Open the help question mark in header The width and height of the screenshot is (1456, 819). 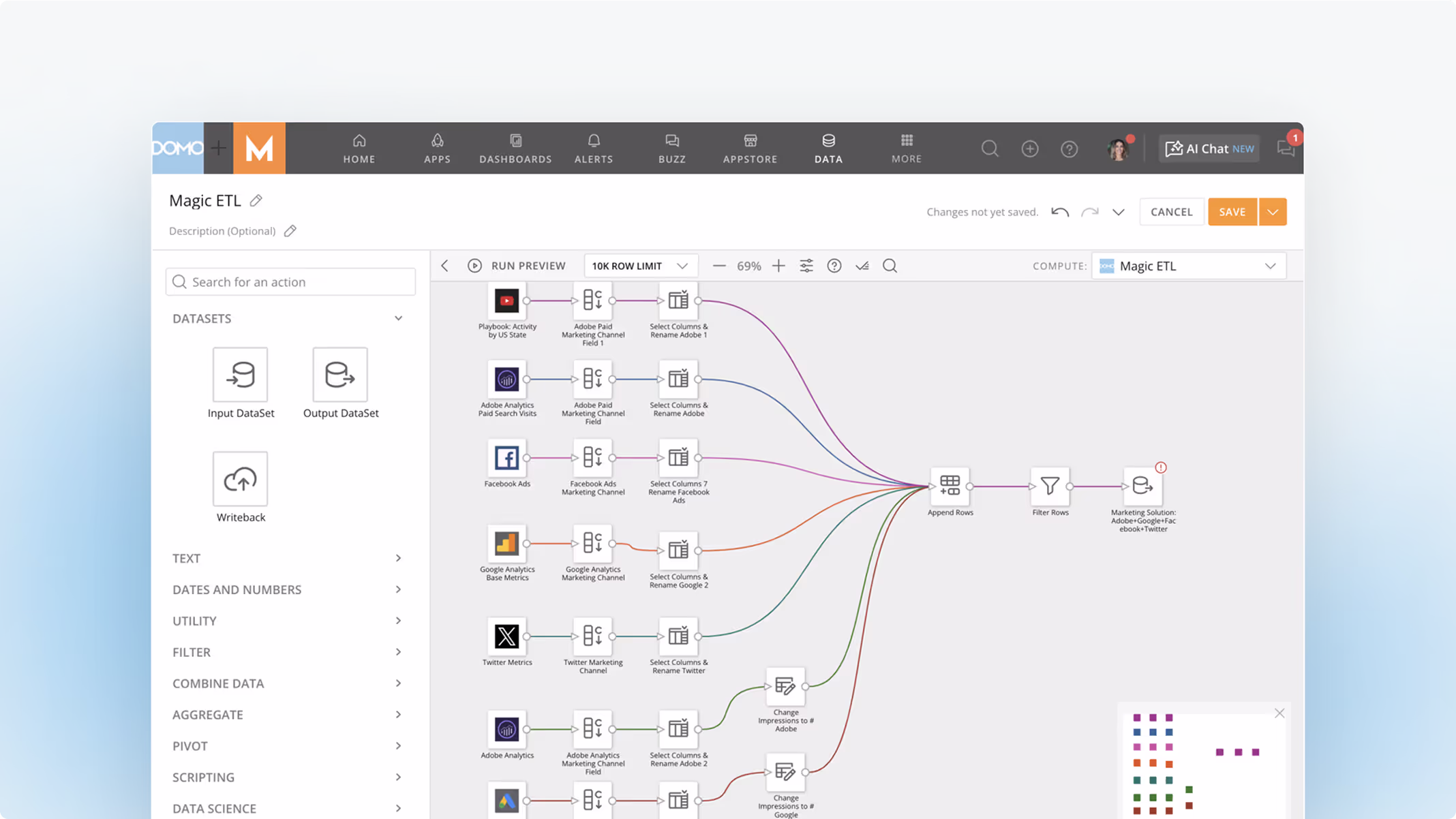[x=1069, y=149]
